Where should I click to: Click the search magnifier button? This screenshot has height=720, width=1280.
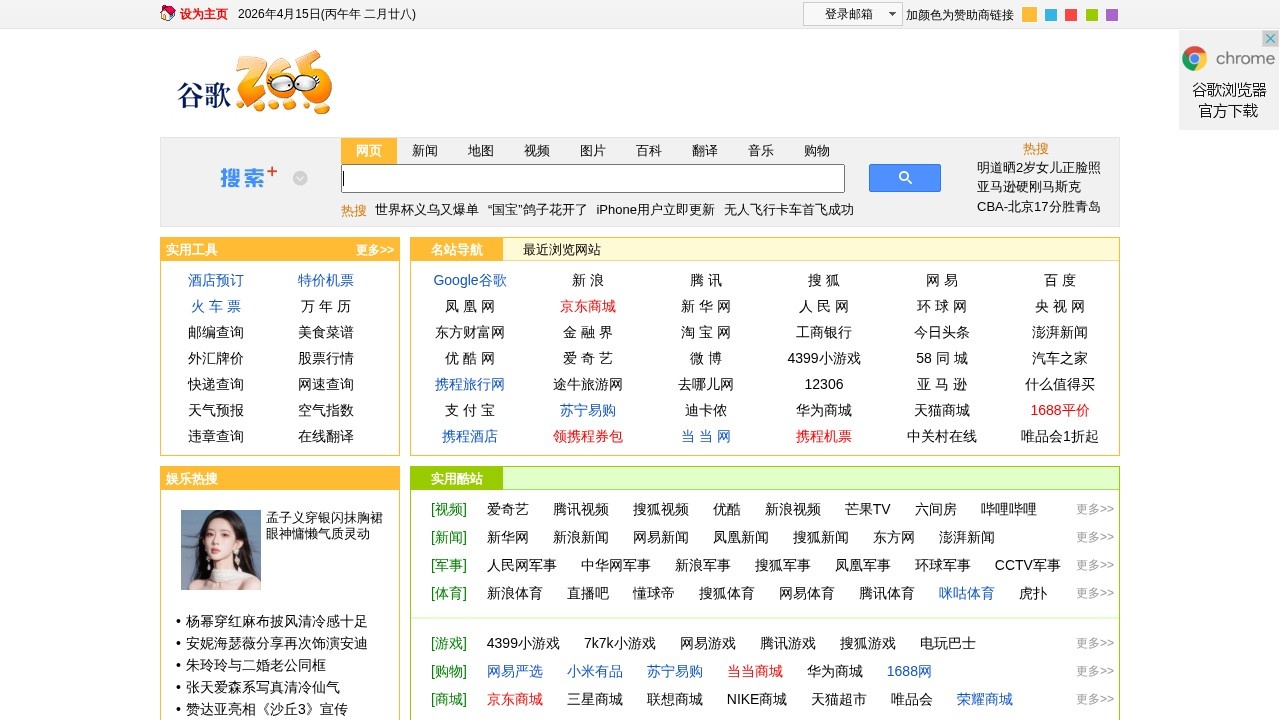(903, 177)
